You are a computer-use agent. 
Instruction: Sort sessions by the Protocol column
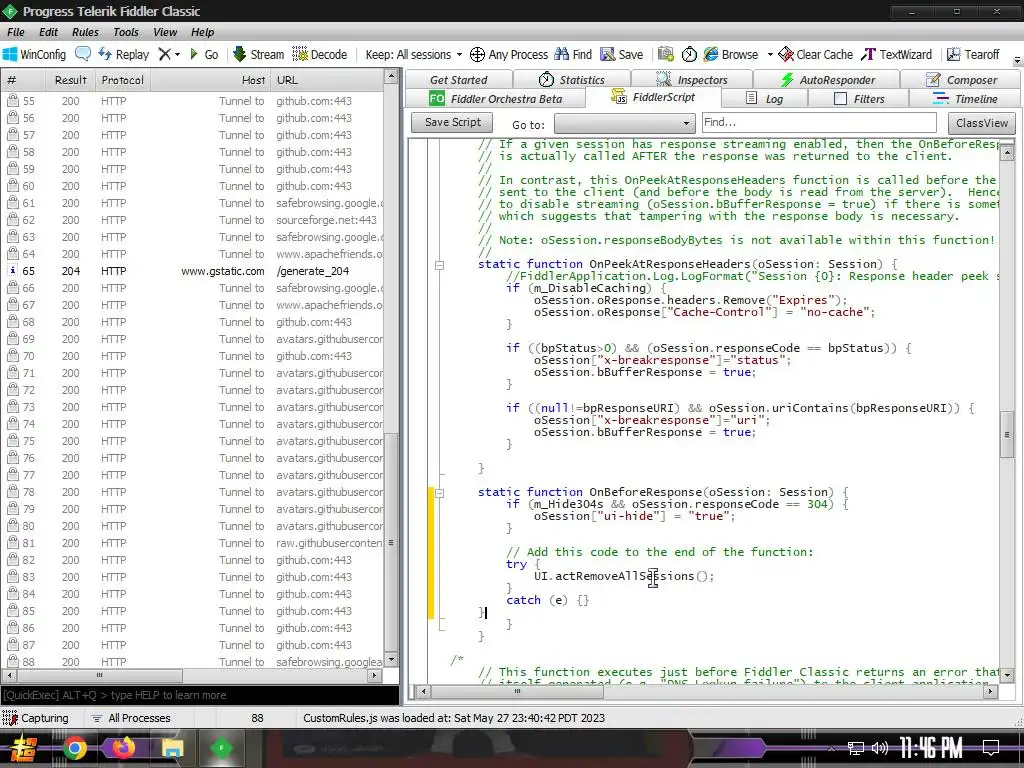122,80
